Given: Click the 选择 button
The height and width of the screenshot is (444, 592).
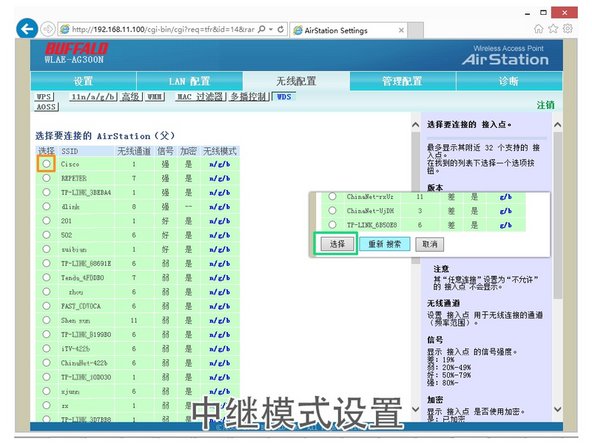Looking at the screenshot, I should 338,244.
